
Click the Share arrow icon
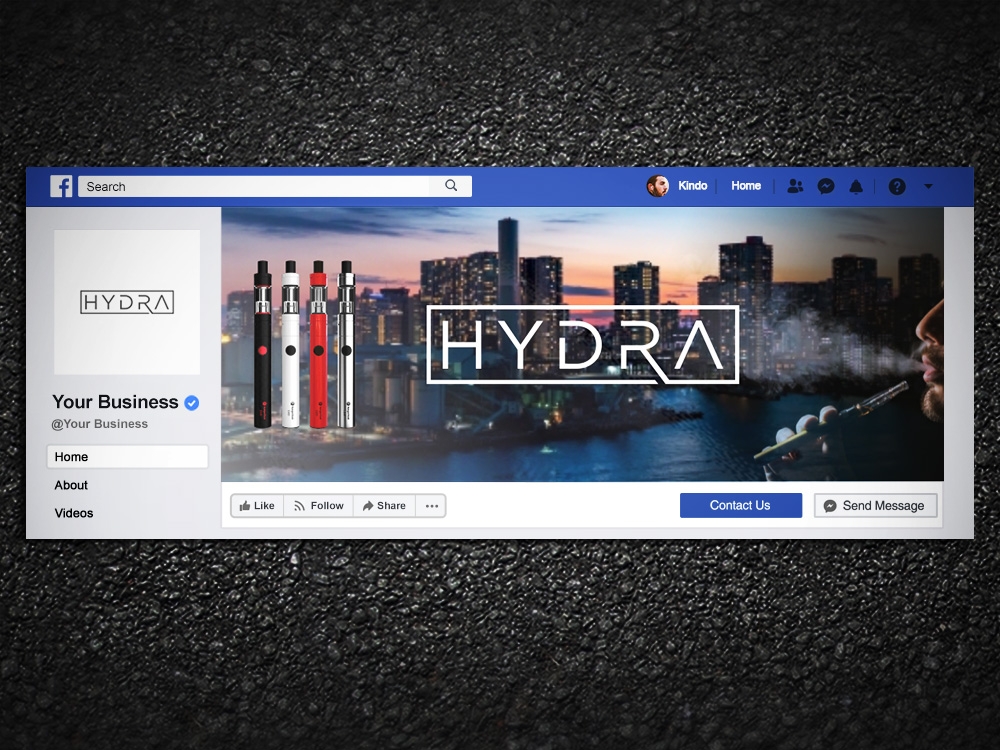pos(367,505)
